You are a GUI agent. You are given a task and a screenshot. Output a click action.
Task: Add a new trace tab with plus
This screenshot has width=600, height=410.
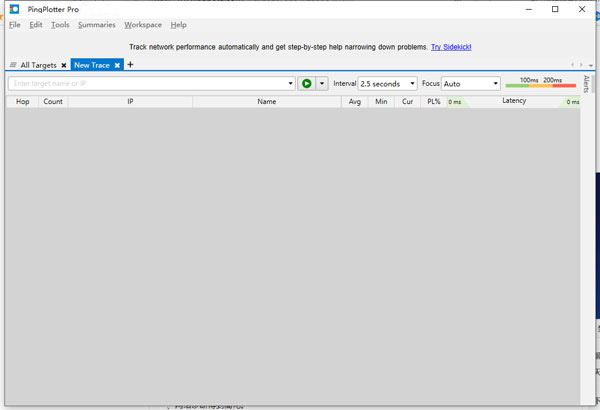tap(130, 65)
